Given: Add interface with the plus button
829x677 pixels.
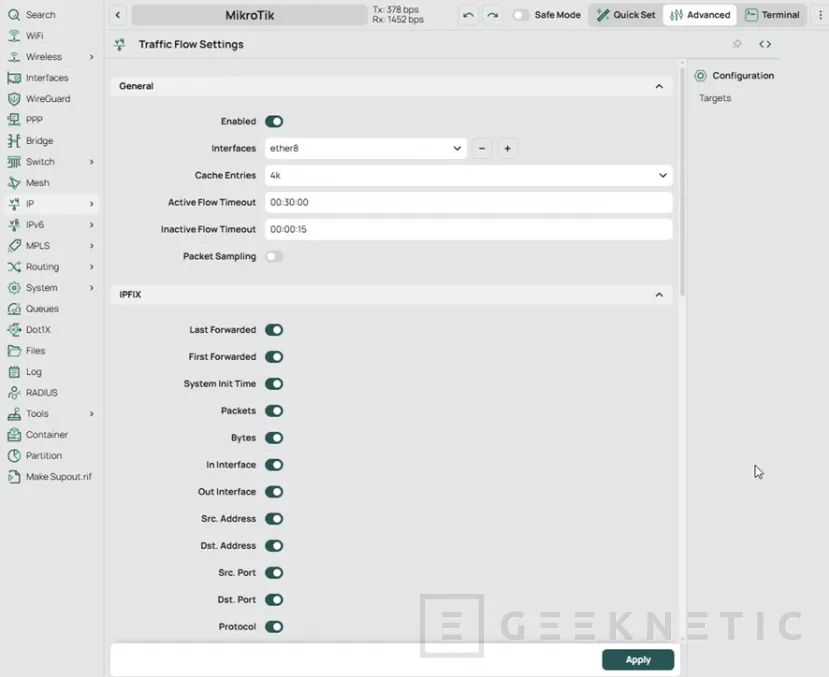Looking at the screenshot, I should coord(507,148).
